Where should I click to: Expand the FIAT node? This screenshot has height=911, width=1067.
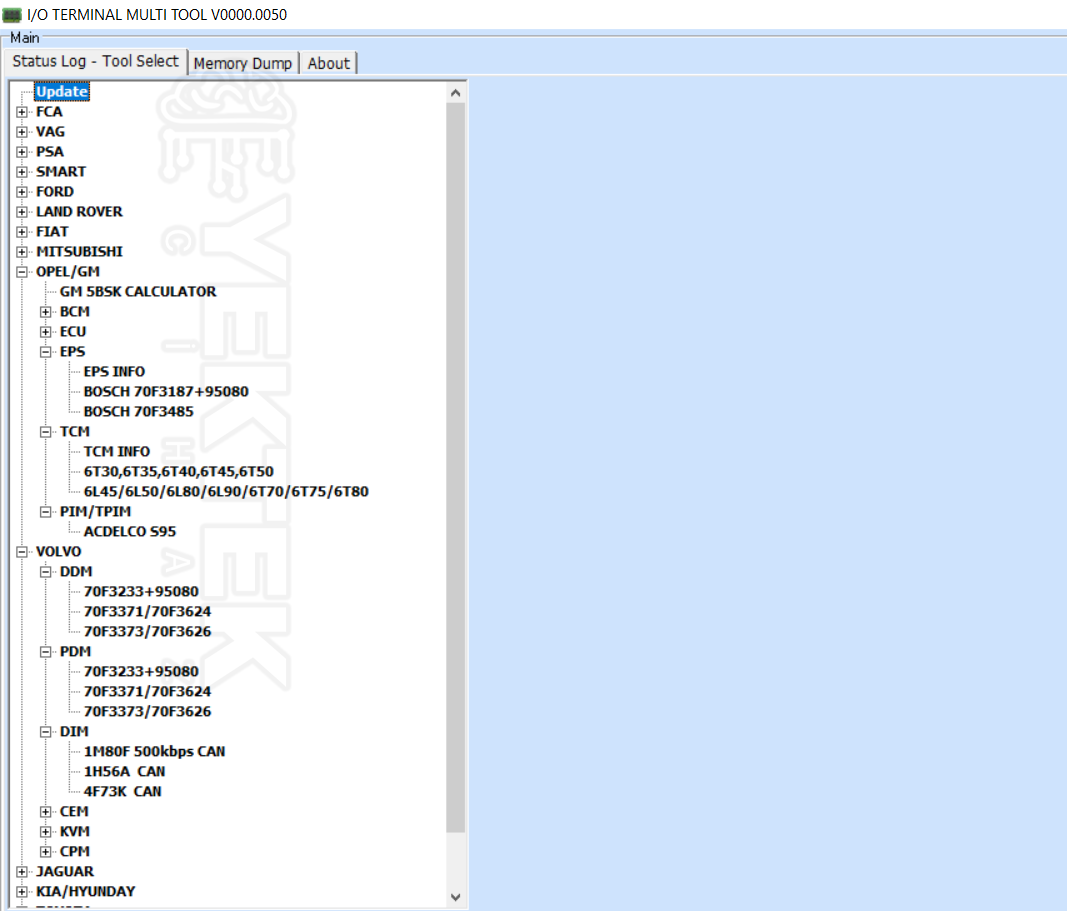pyautogui.click(x=22, y=232)
